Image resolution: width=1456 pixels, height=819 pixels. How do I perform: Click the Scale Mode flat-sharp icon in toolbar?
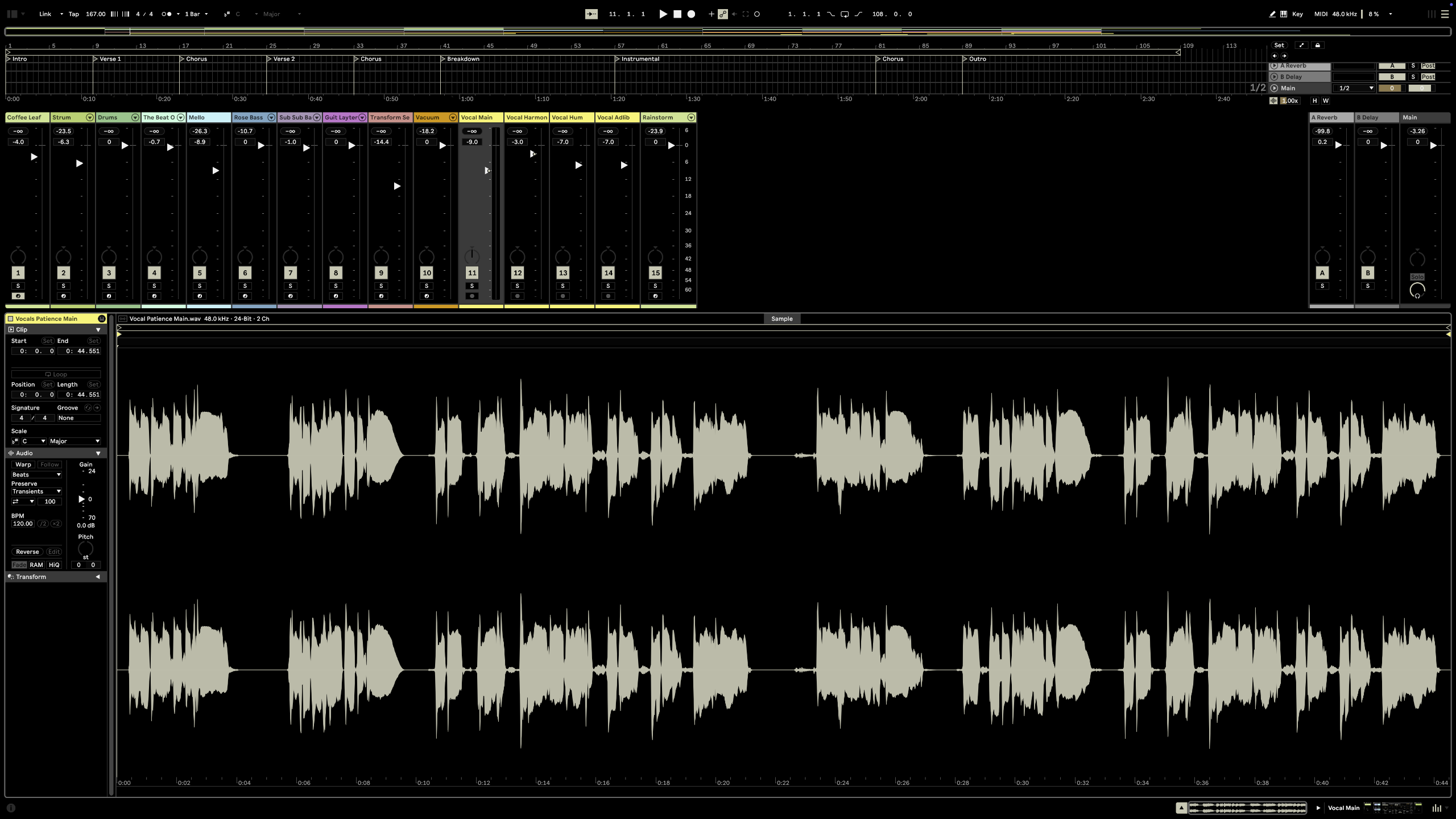(x=227, y=14)
